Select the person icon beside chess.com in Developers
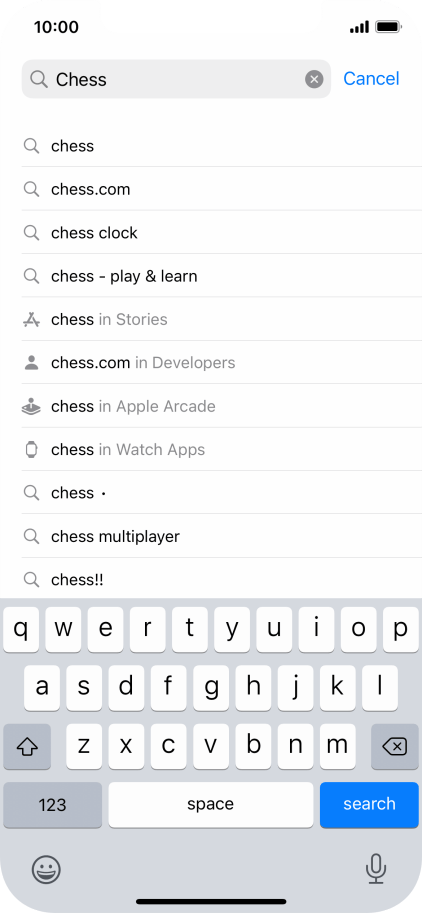Viewport: 422px width, 913px height. tap(31, 363)
